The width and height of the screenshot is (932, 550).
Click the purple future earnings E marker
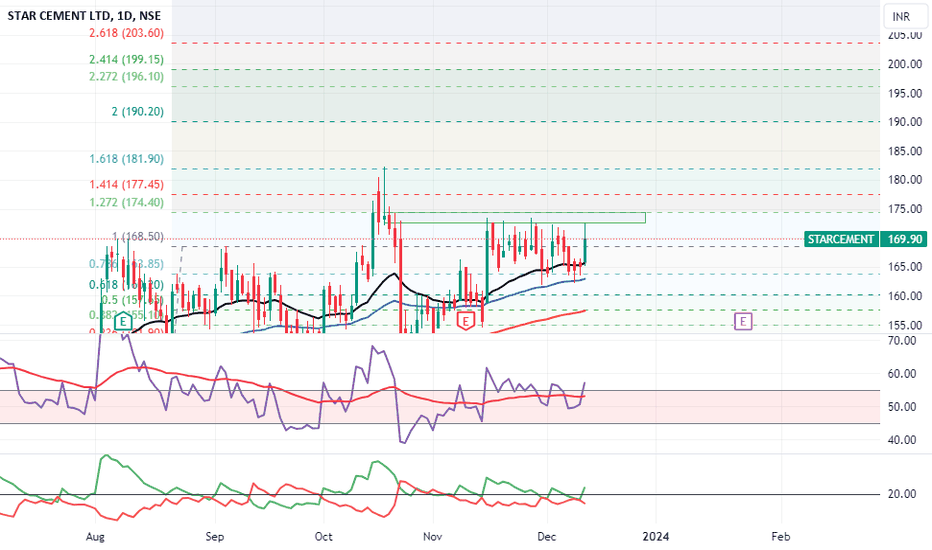[x=742, y=322]
